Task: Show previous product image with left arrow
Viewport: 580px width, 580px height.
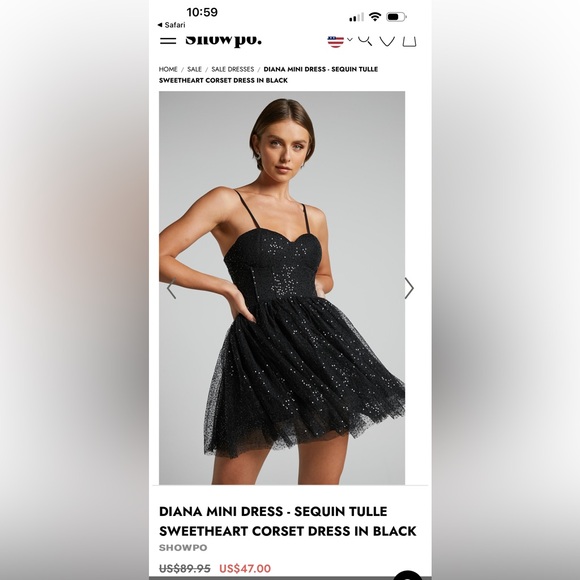Action: (171, 288)
